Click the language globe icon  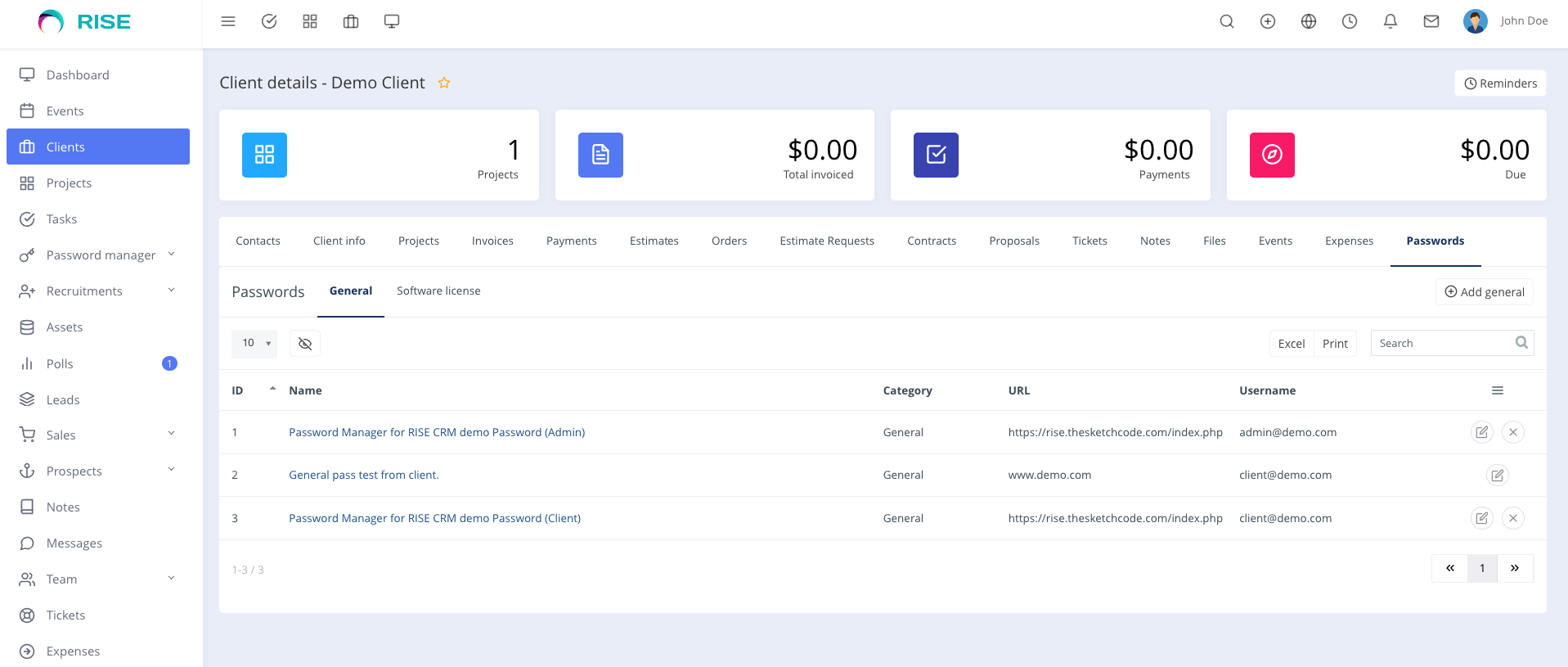pyautogui.click(x=1308, y=21)
